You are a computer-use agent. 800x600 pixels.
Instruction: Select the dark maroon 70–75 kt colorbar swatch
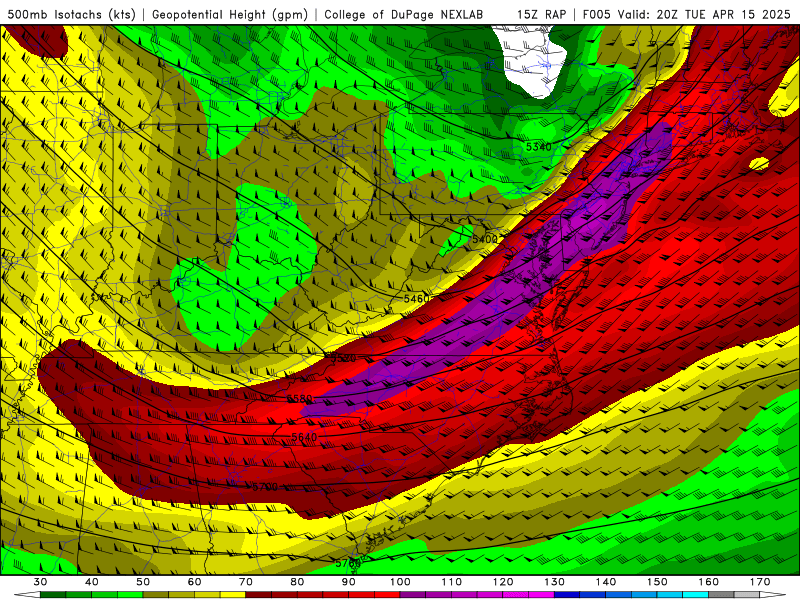tap(259, 594)
